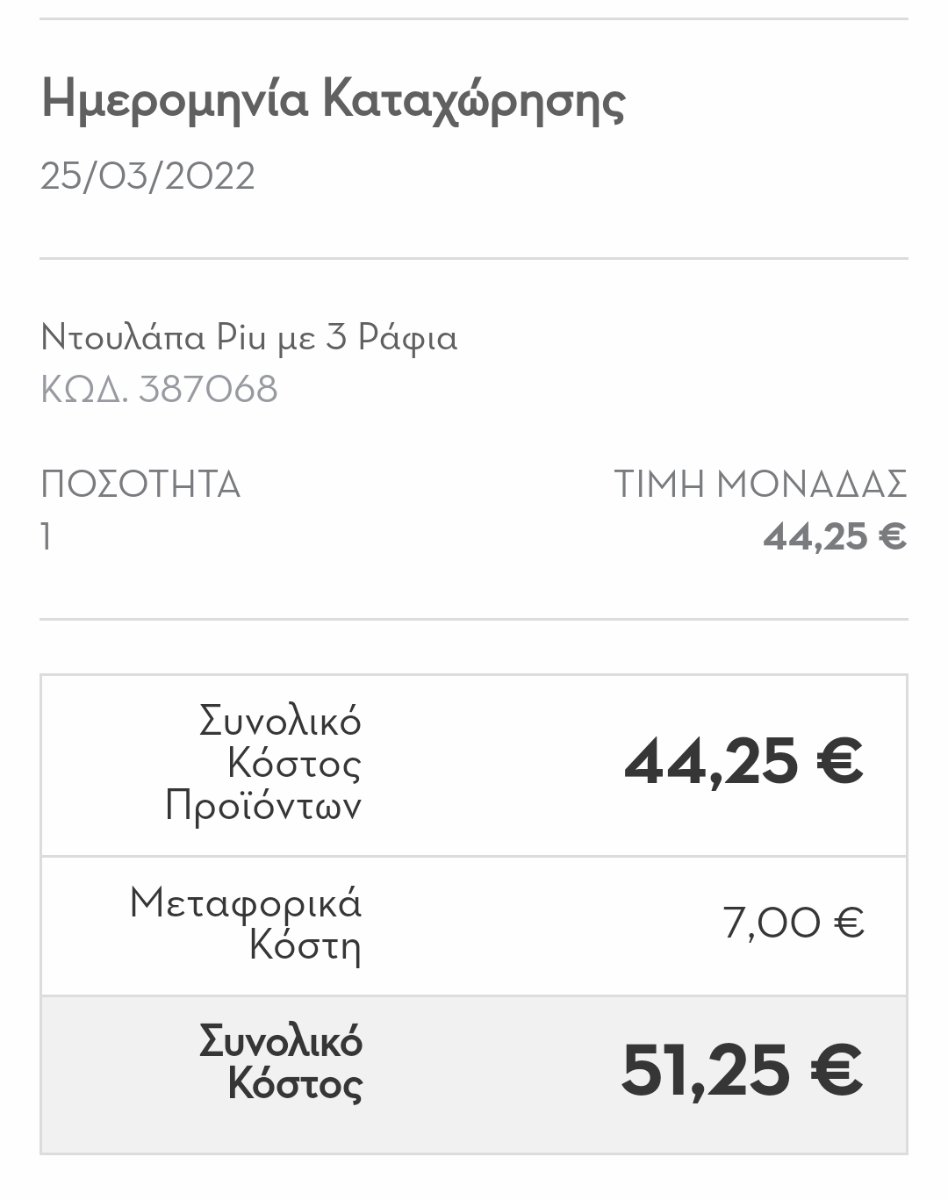Click the Συνολικό Κόστος Προϊόντων label
The image size is (948, 1200).
pyautogui.click(x=263, y=763)
